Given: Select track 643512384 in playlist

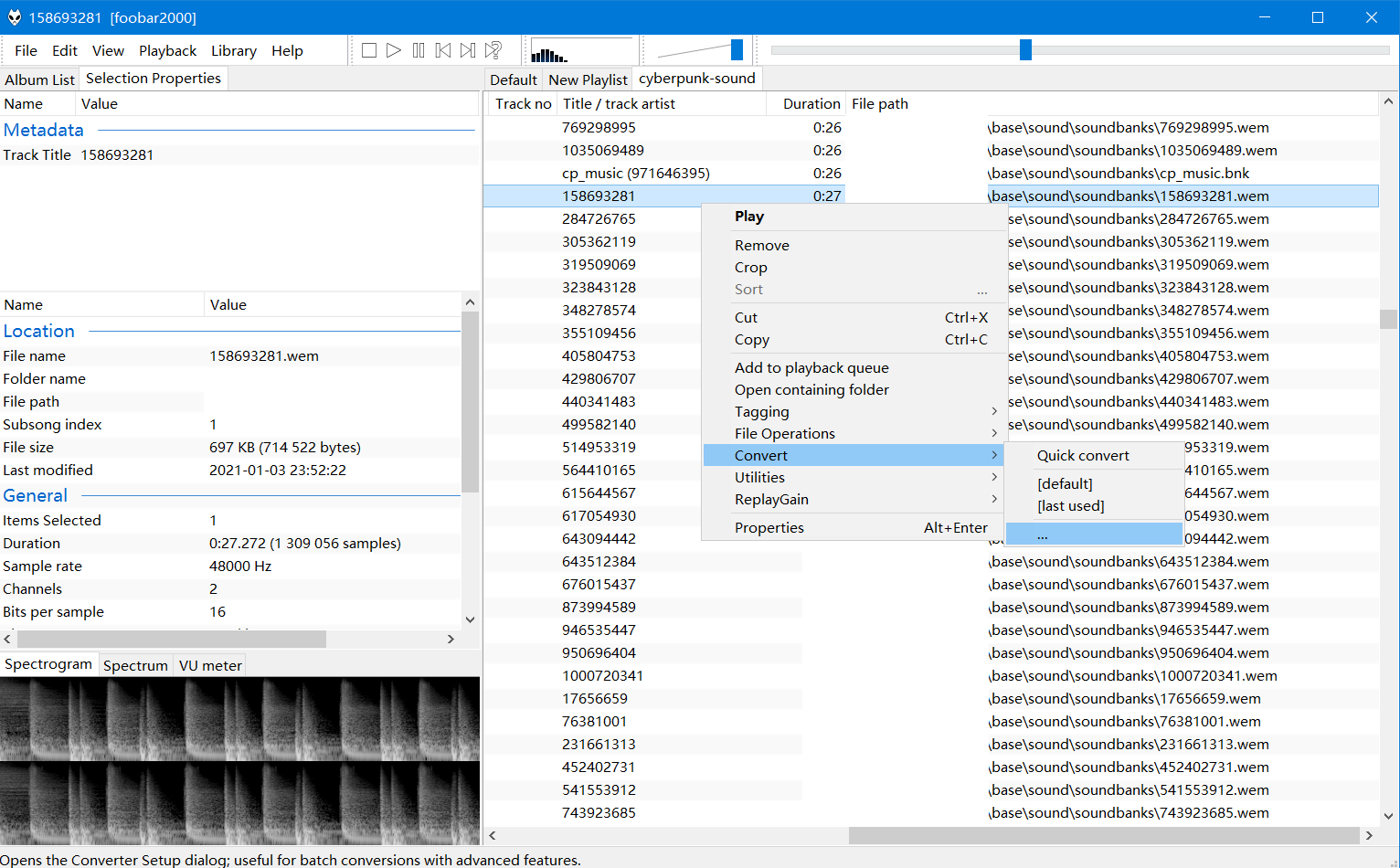Looking at the screenshot, I should [x=930, y=561].
